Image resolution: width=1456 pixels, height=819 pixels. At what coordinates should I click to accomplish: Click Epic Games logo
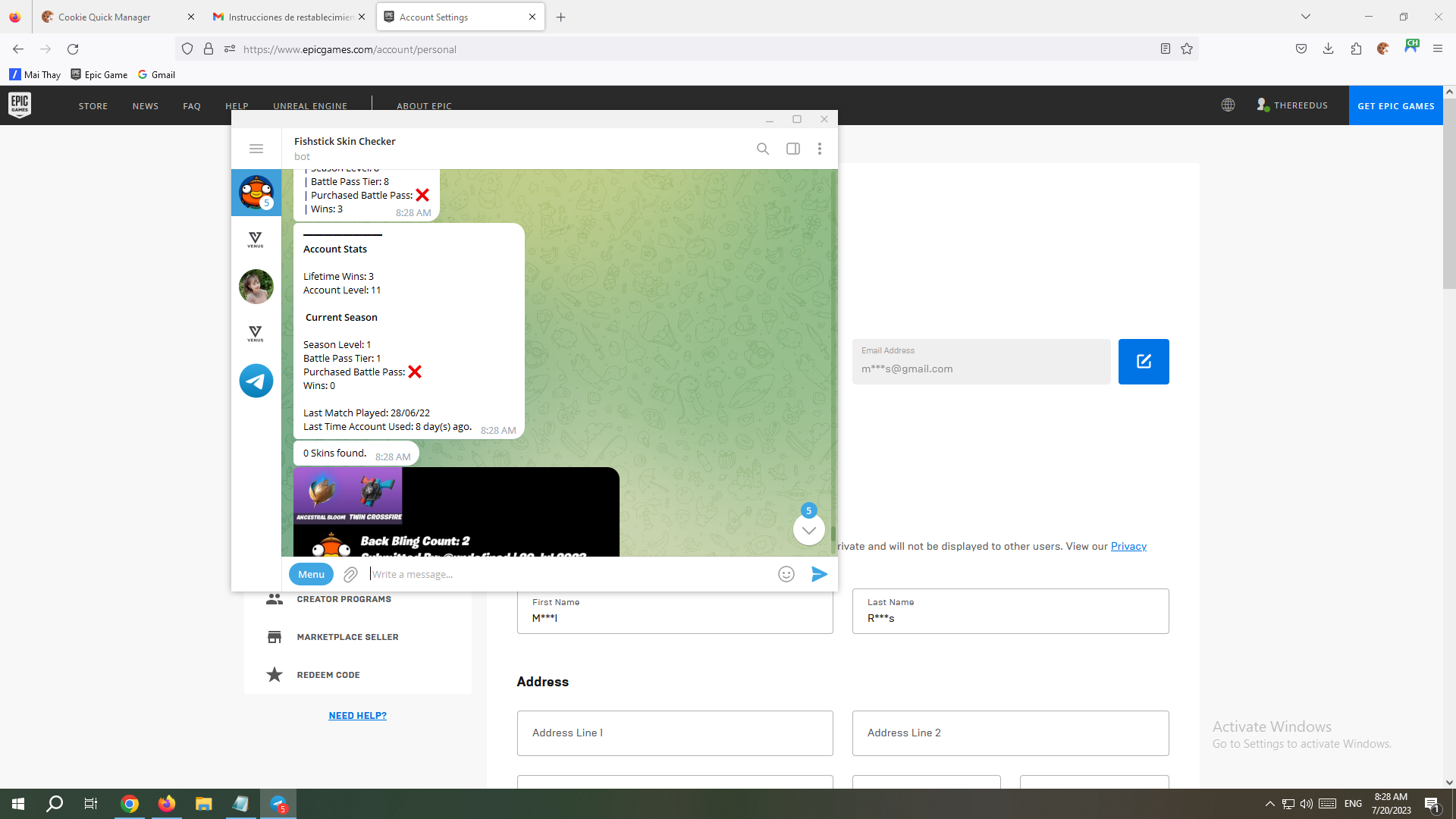coord(20,105)
